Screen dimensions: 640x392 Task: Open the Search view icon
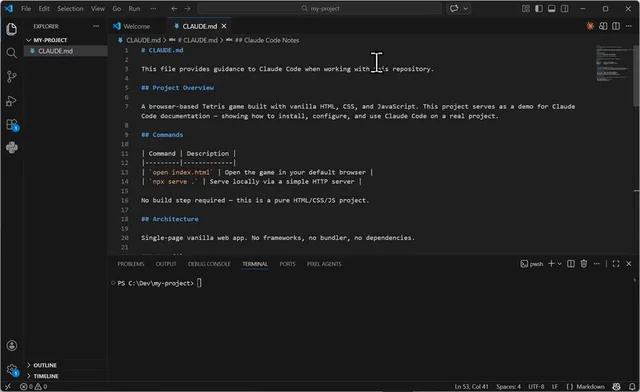pyautogui.click(x=12, y=53)
